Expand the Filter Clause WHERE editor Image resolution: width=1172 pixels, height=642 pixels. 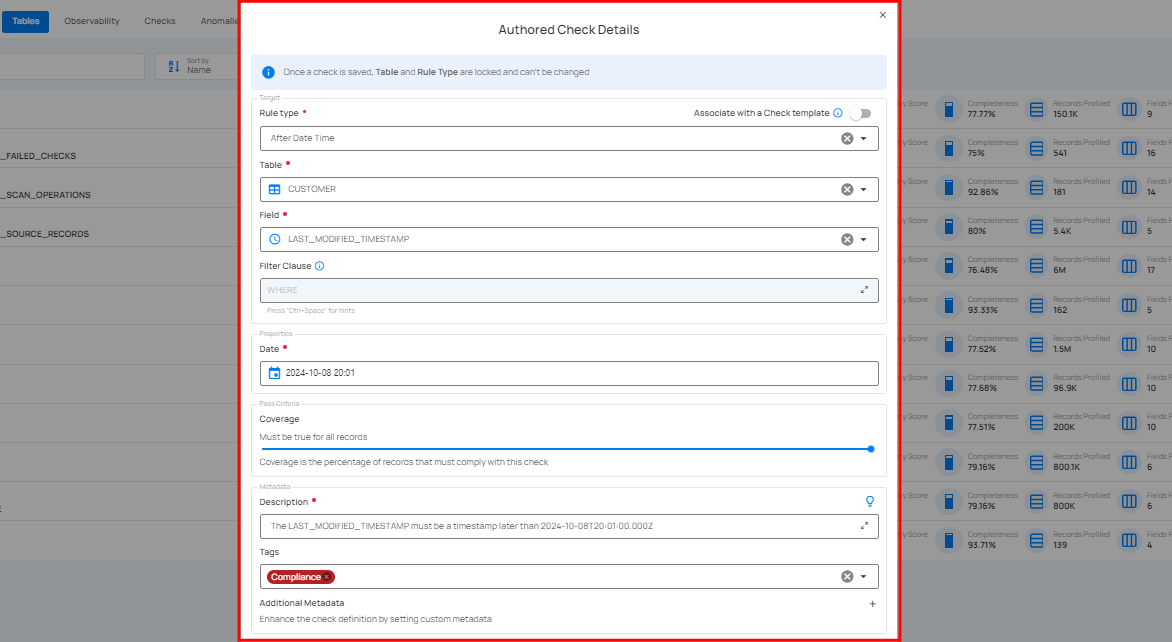pos(864,290)
